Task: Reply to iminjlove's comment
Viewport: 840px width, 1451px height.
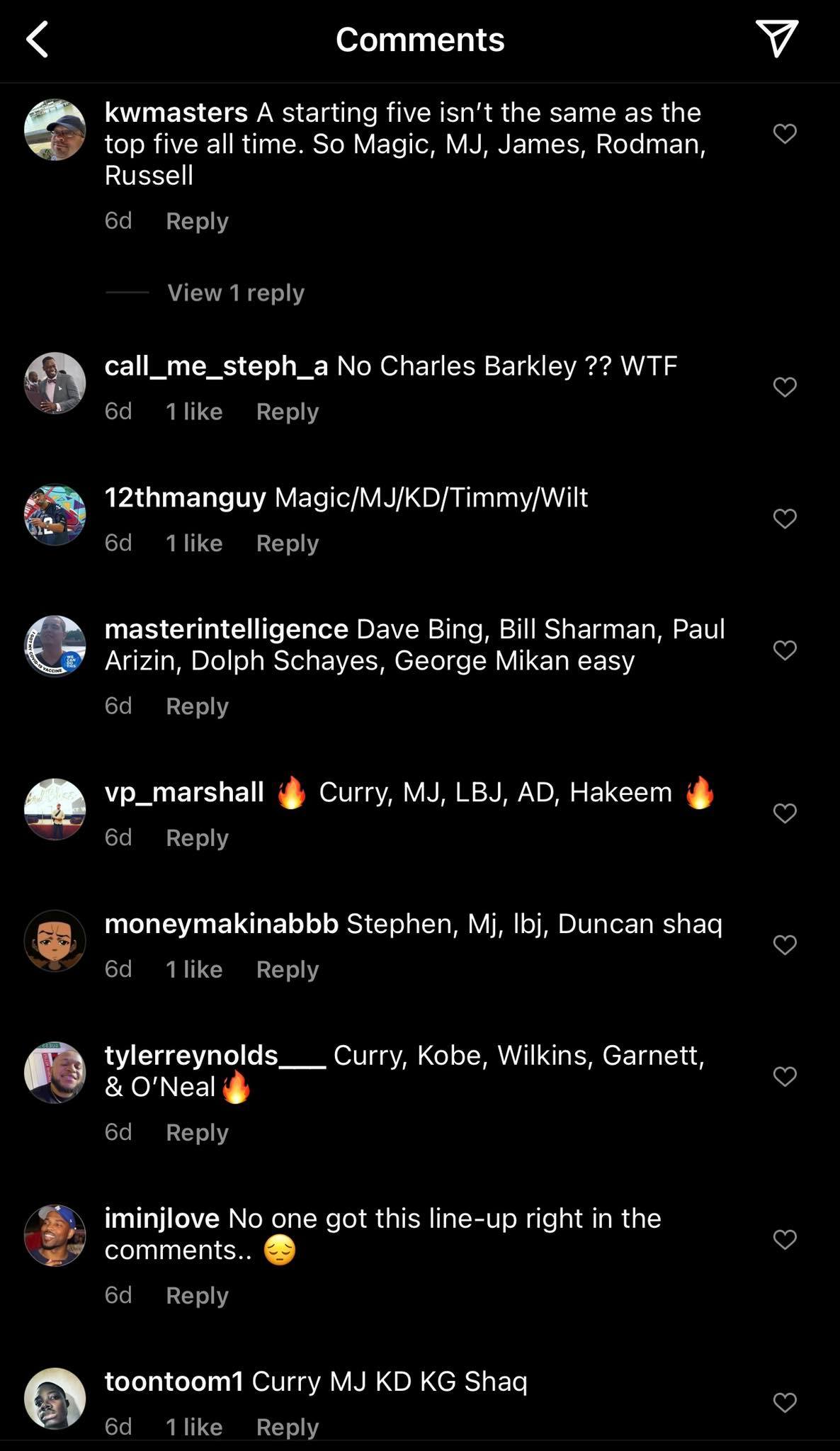Action: pyautogui.click(x=197, y=1295)
